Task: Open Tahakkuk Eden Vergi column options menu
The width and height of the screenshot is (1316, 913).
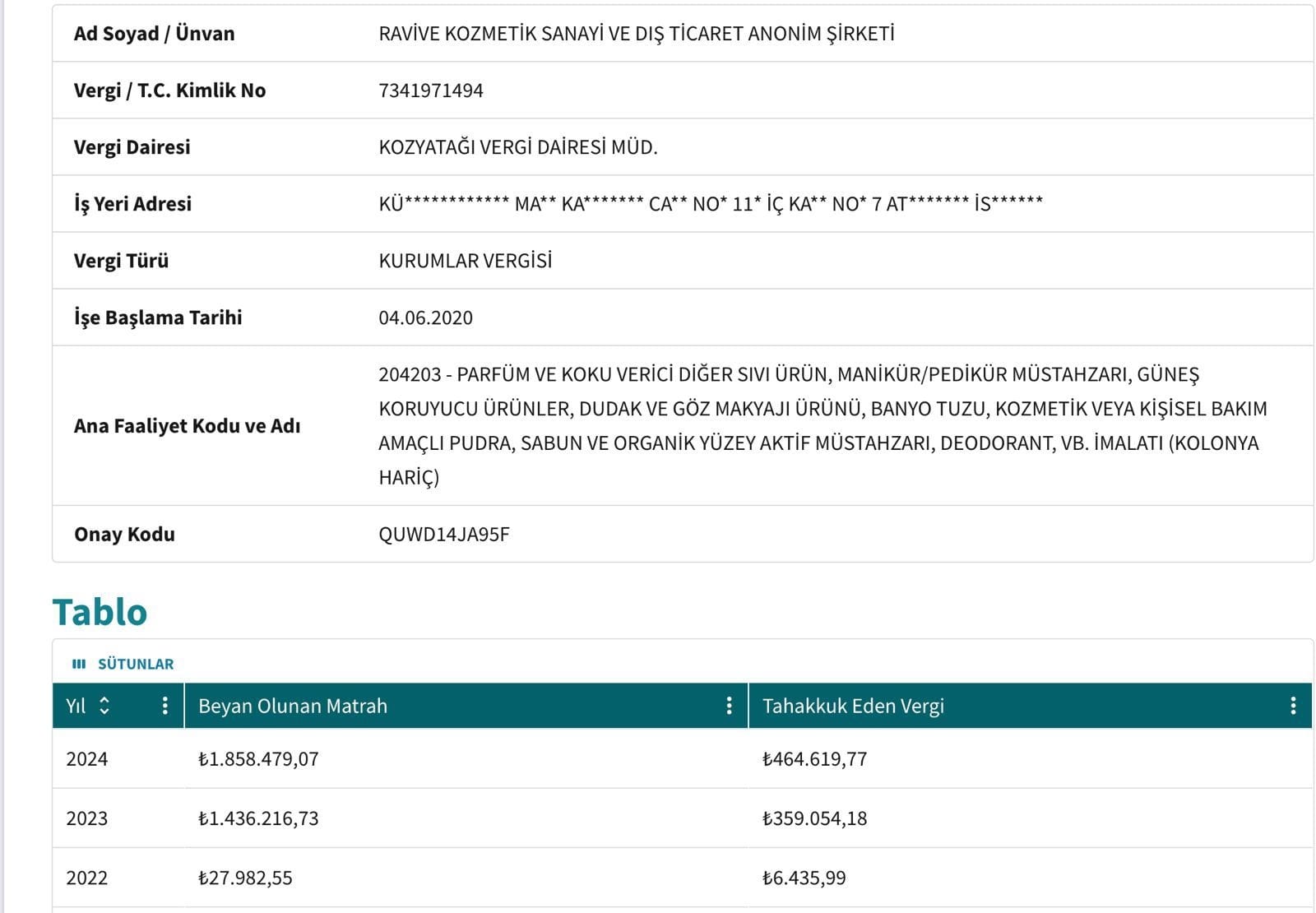Action: (x=1293, y=706)
